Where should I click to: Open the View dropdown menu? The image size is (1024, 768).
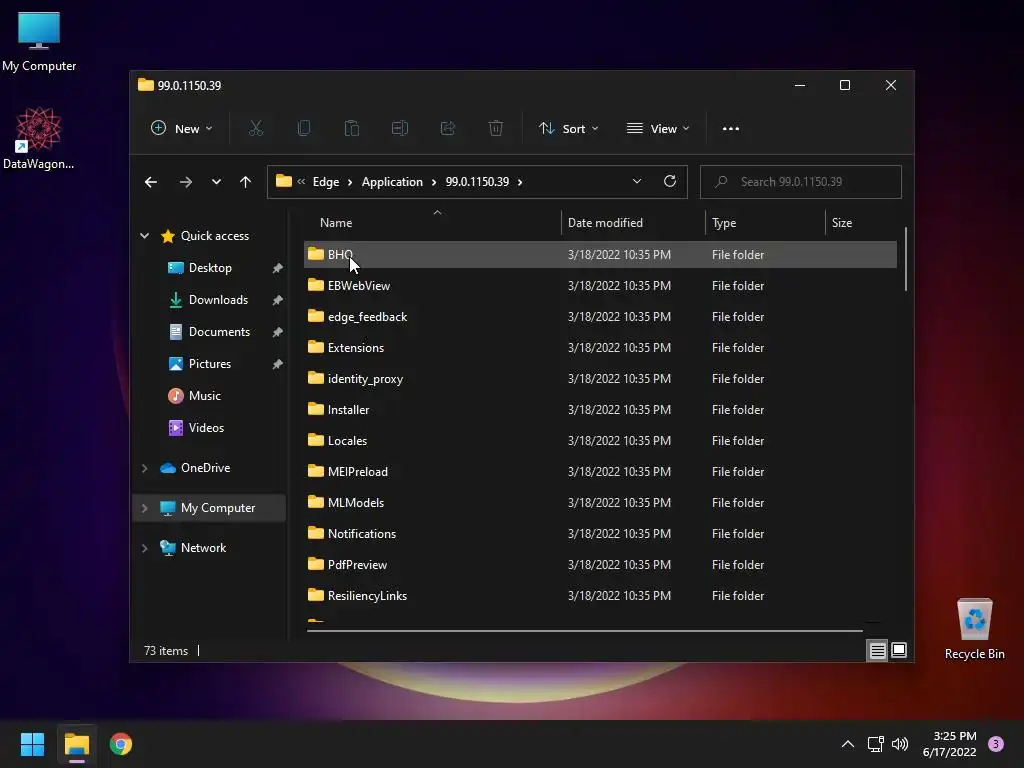658,129
